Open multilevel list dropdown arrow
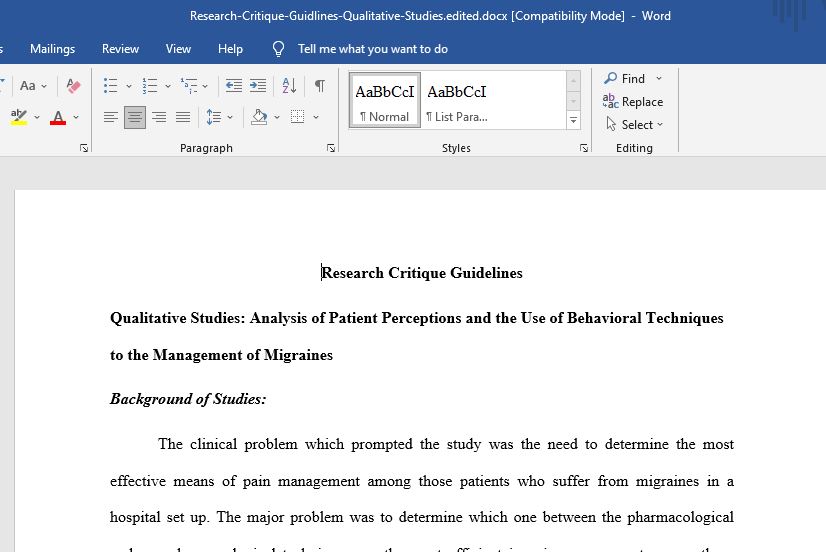The width and height of the screenshot is (826, 552). click(x=205, y=85)
